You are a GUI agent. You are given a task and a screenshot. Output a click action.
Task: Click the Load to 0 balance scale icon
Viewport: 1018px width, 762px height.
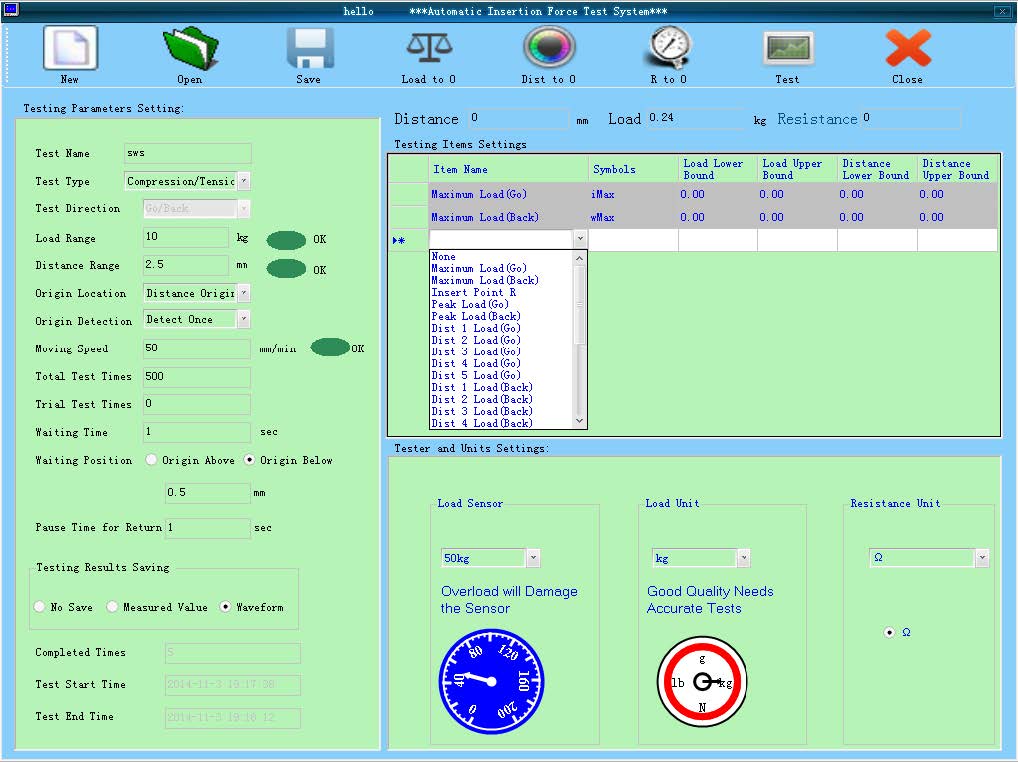pos(428,49)
